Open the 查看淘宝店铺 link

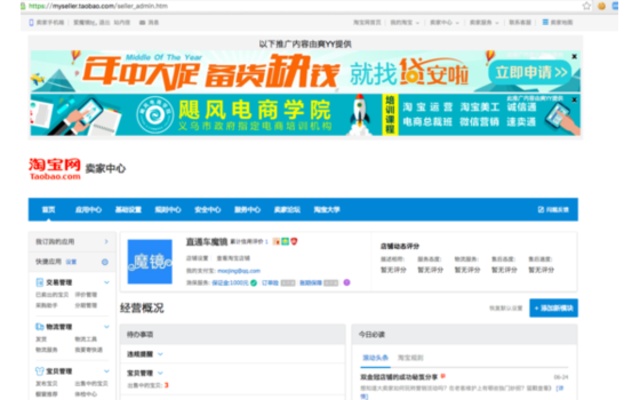click(x=233, y=258)
